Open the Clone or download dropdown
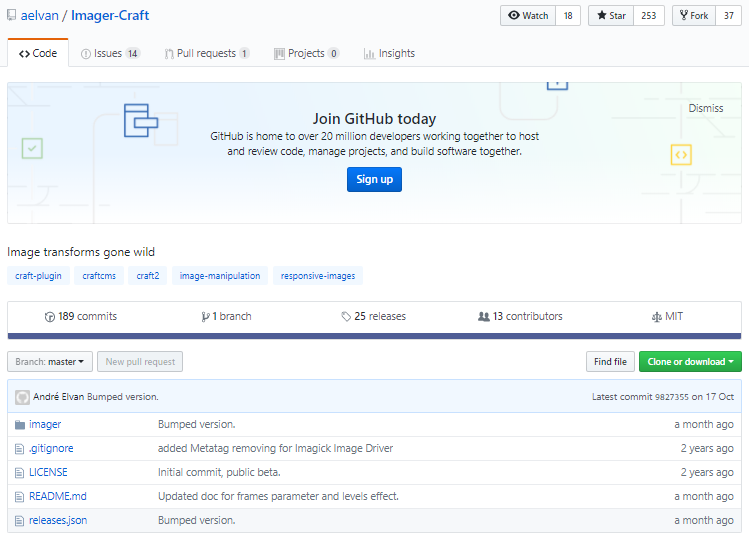Viewport: 749px width, 539px height. (x=690, y=362)
